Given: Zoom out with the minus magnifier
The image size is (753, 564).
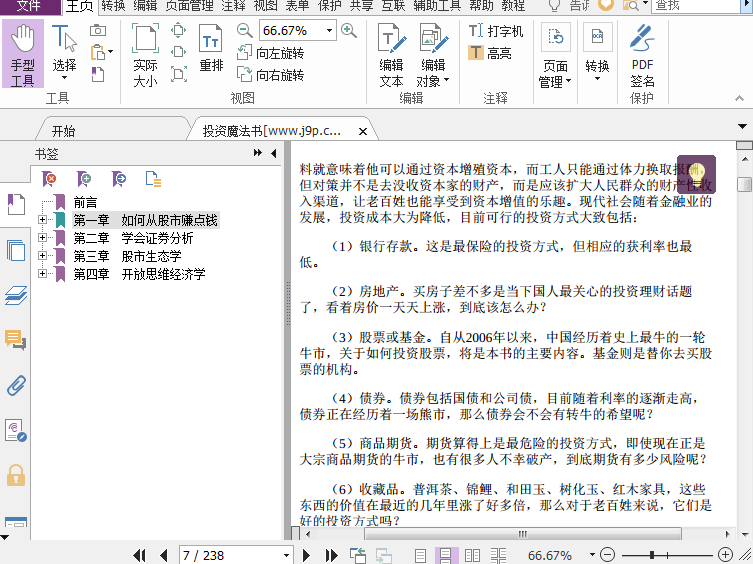Looking at the screenshot, I should point(244,31).
